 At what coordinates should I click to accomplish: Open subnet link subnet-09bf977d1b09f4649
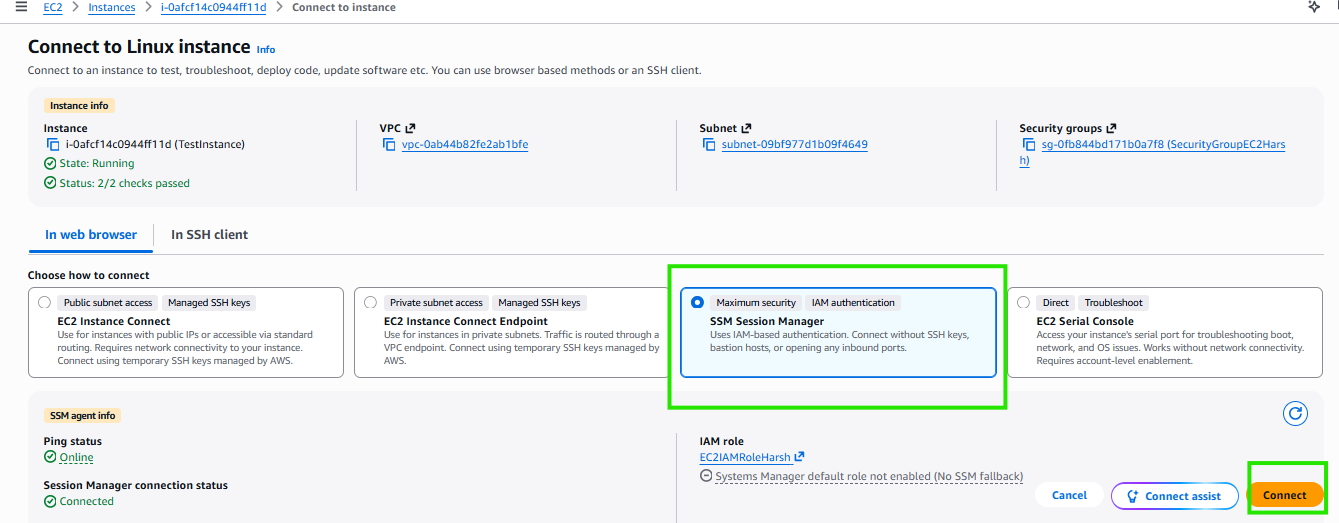tap(795, 144)
